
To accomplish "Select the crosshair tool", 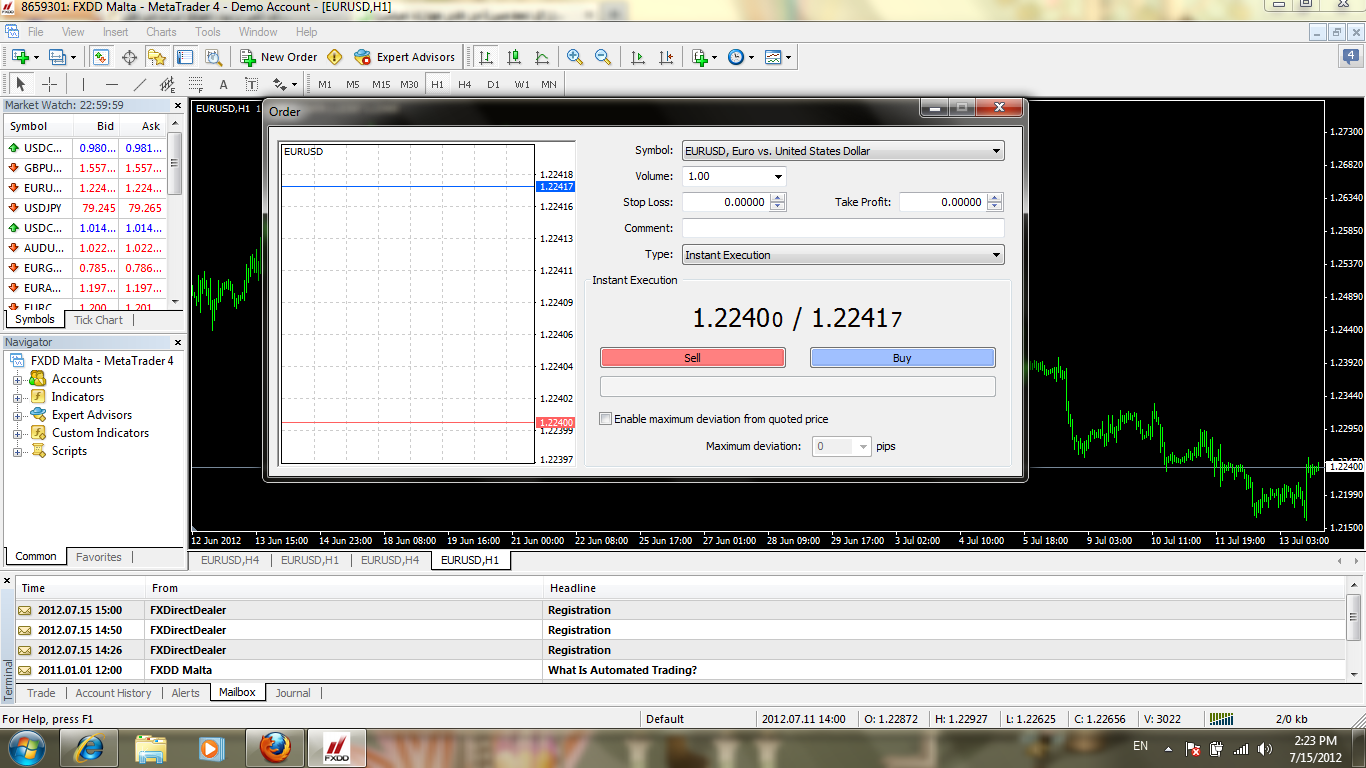I will pyautogui.click(x=49, y=84).
